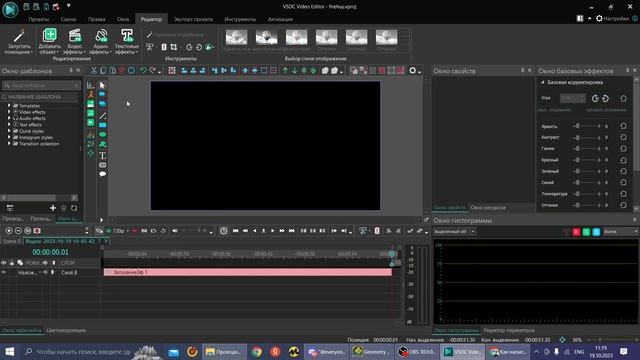Viewport: 640px width, 360px height.
Task: Select the line drawing tool
Action: (102, 116)
